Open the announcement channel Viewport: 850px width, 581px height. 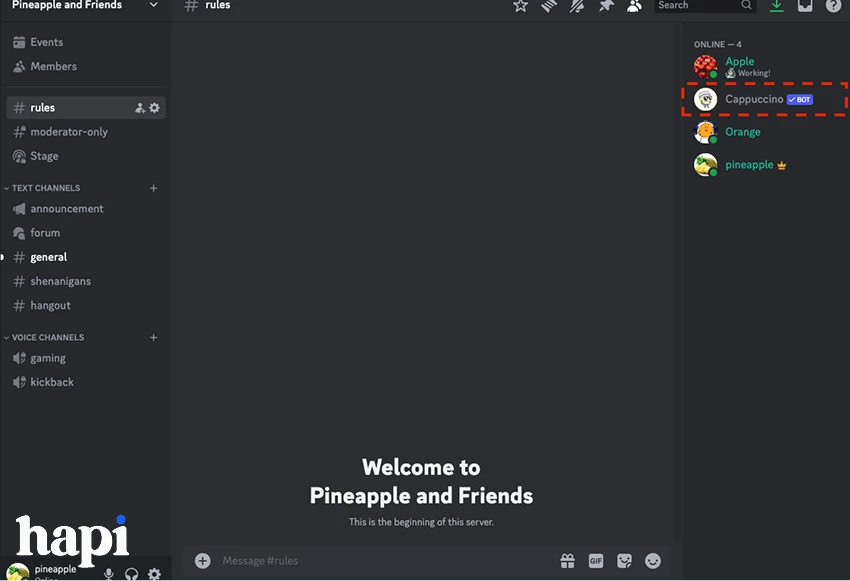(x=86, y=209)
